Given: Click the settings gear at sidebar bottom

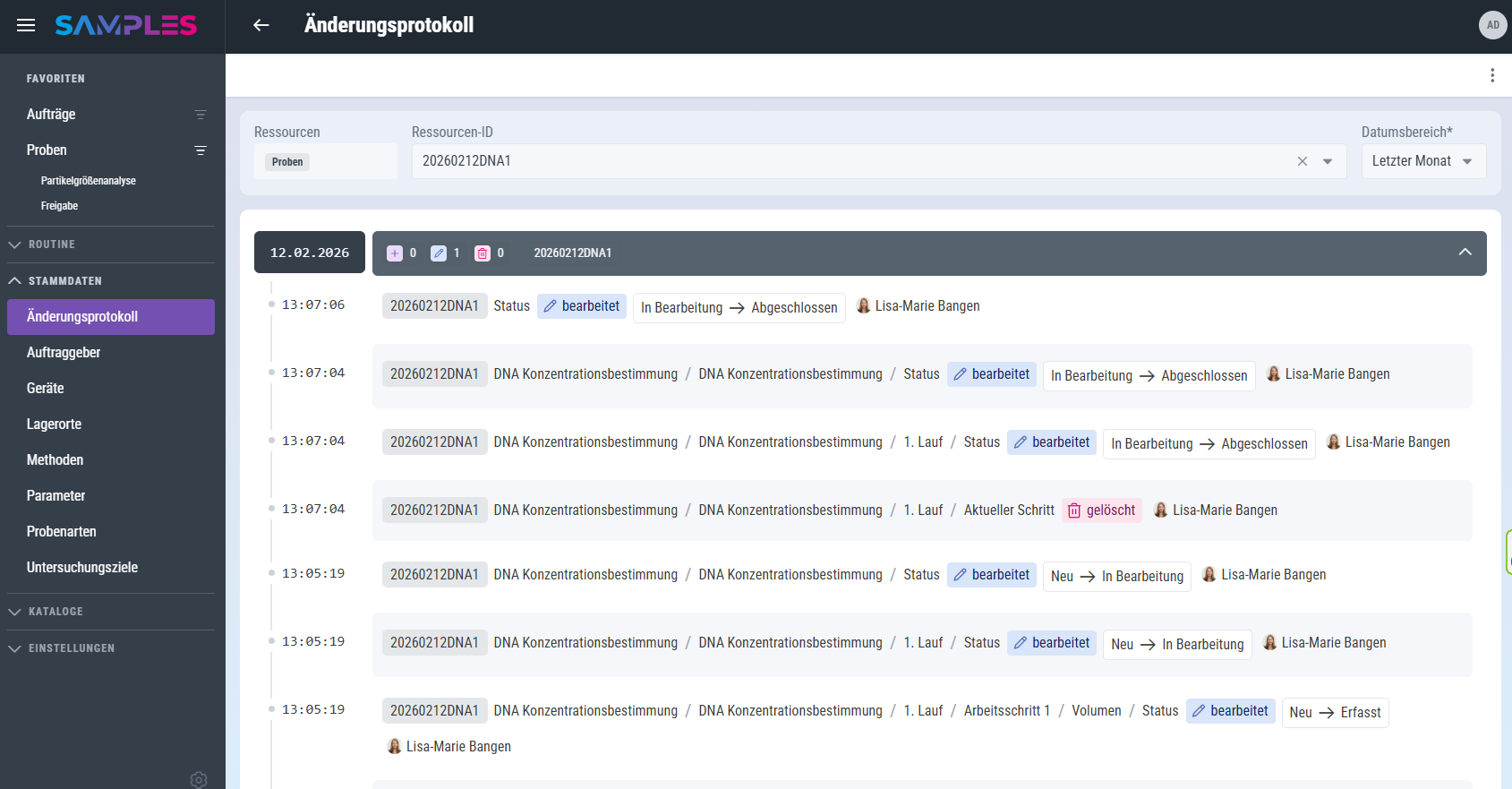Looking at the screenshot, I should [199, 779].
